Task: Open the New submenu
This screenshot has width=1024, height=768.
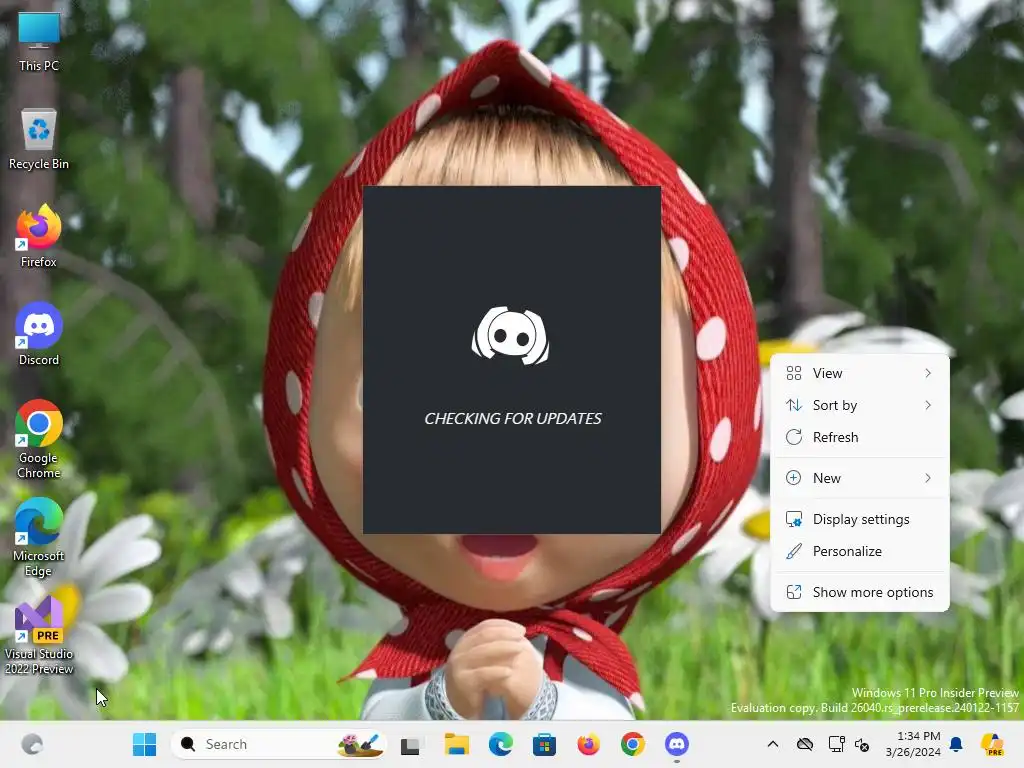Action: coord(859,478)
